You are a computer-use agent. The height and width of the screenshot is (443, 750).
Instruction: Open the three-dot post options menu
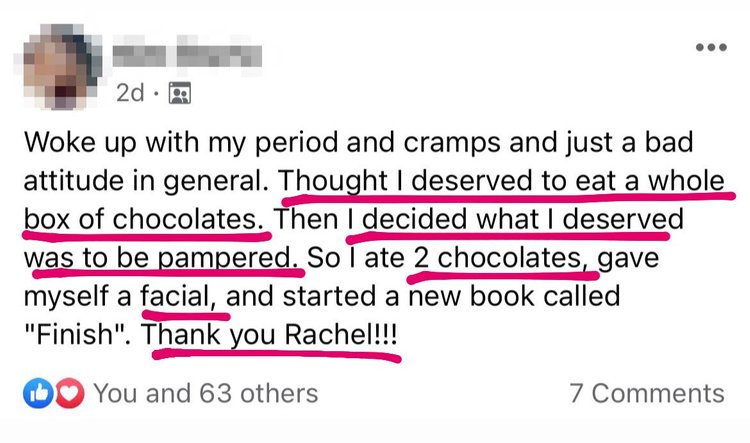point(710,47)
